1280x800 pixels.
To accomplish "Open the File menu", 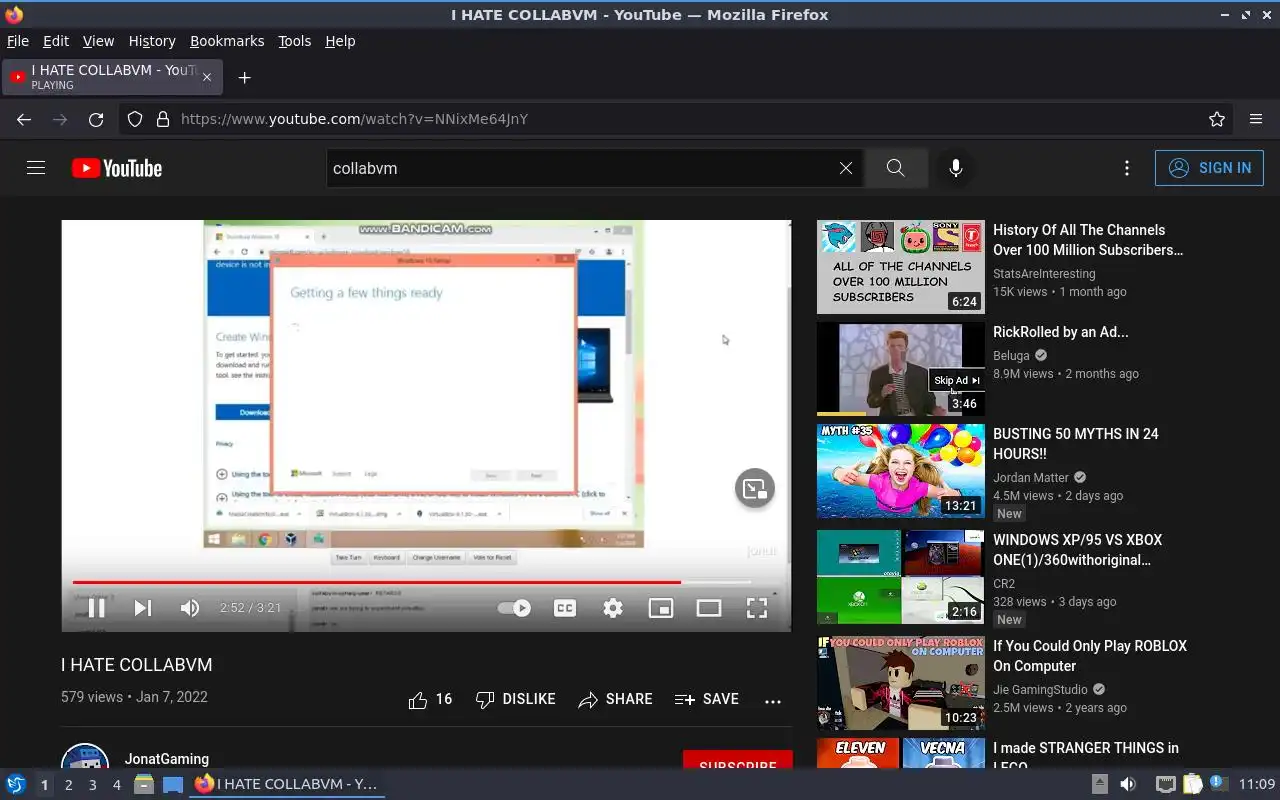I will [18, 41].
